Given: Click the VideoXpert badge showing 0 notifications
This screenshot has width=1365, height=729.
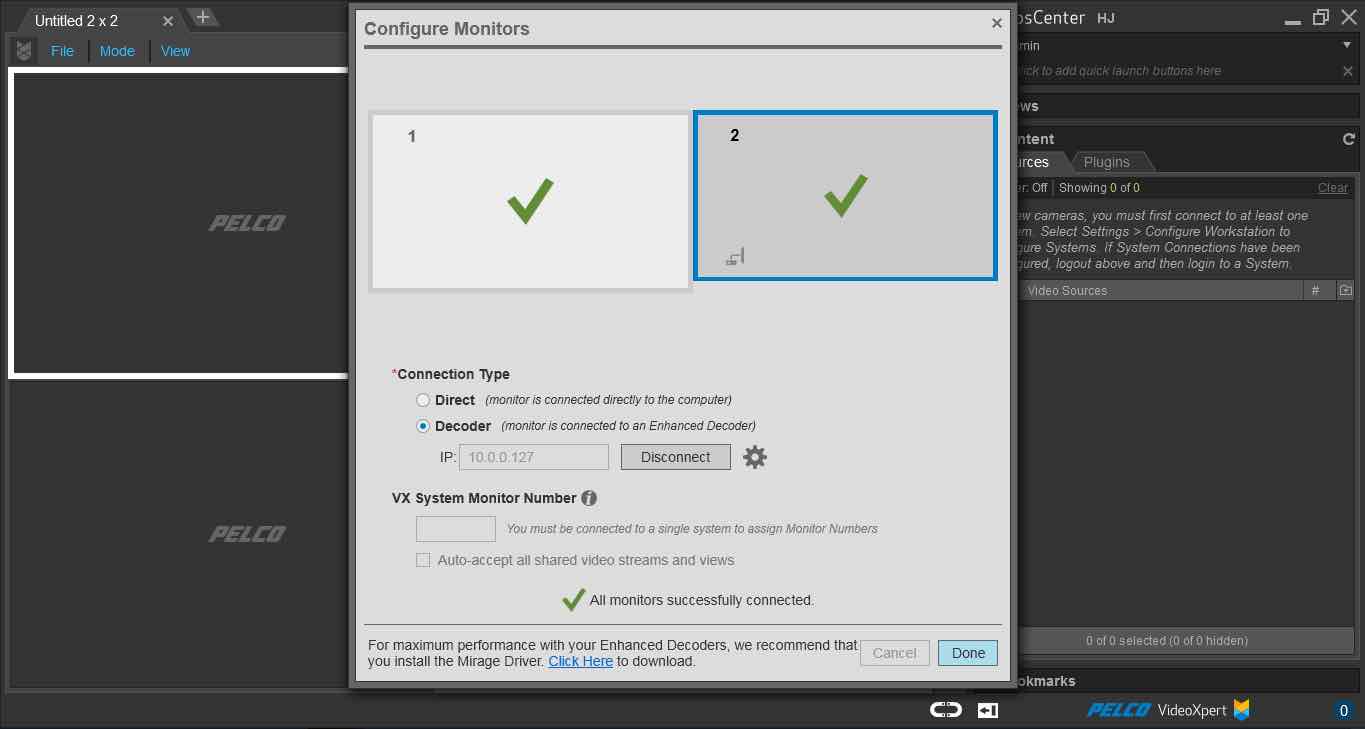Looking at the screenshot, I should coord(1344,710).
